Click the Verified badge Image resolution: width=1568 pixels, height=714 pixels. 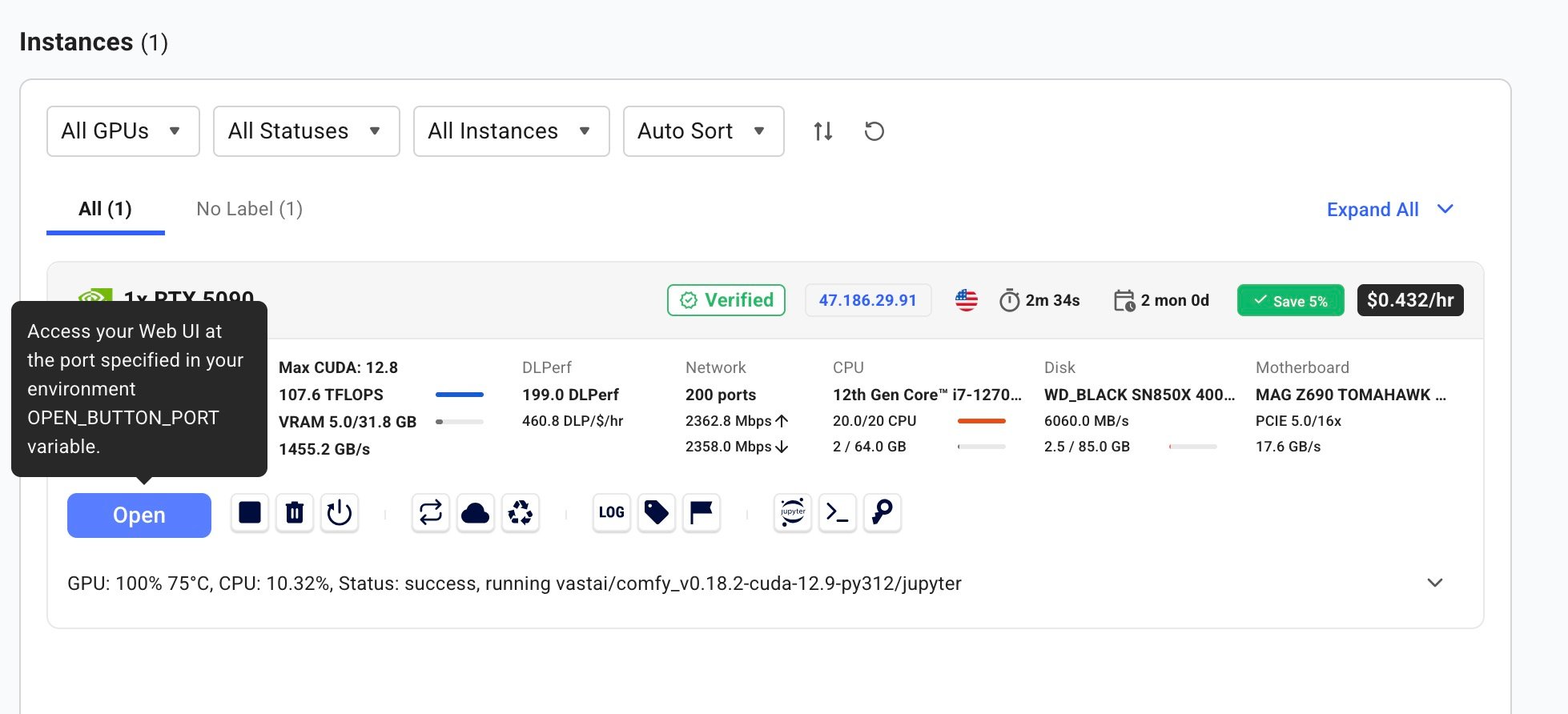(726, 300)
